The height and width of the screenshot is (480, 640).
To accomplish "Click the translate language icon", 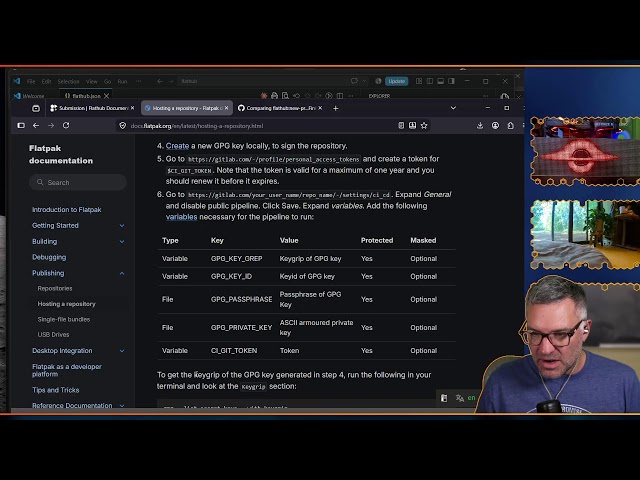I will (460, 398).
